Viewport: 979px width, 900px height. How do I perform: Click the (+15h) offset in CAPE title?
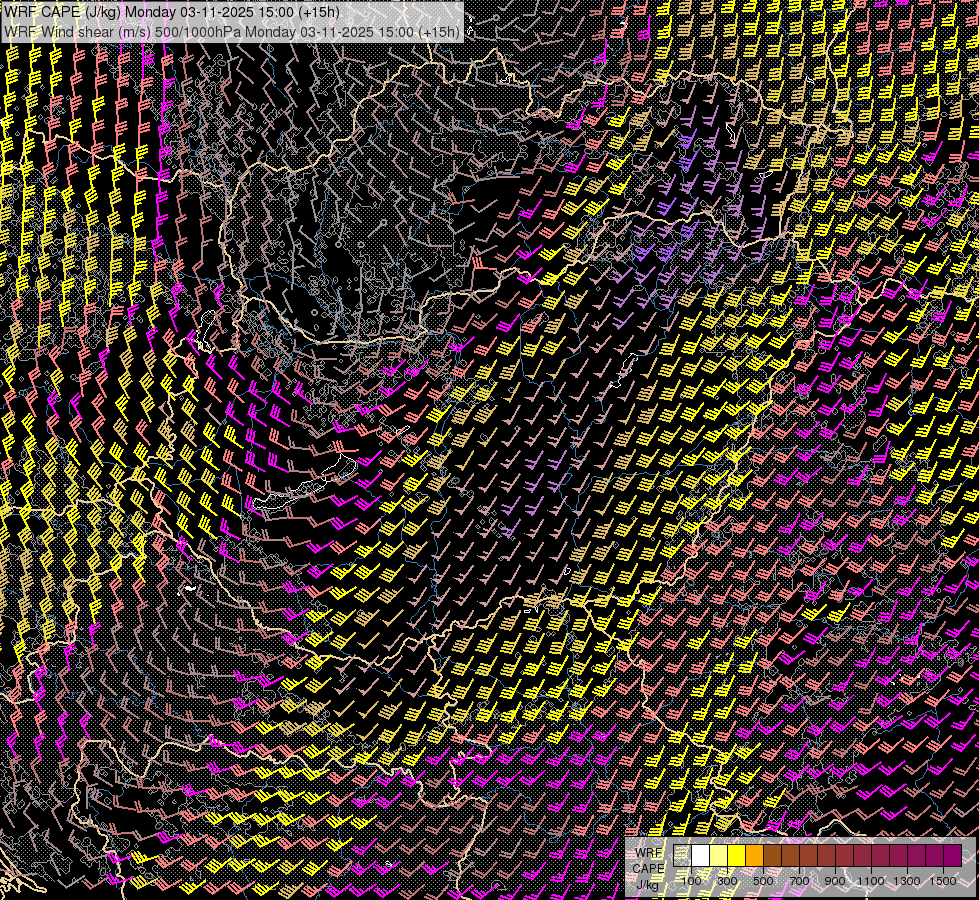click(x=318, y=12)
